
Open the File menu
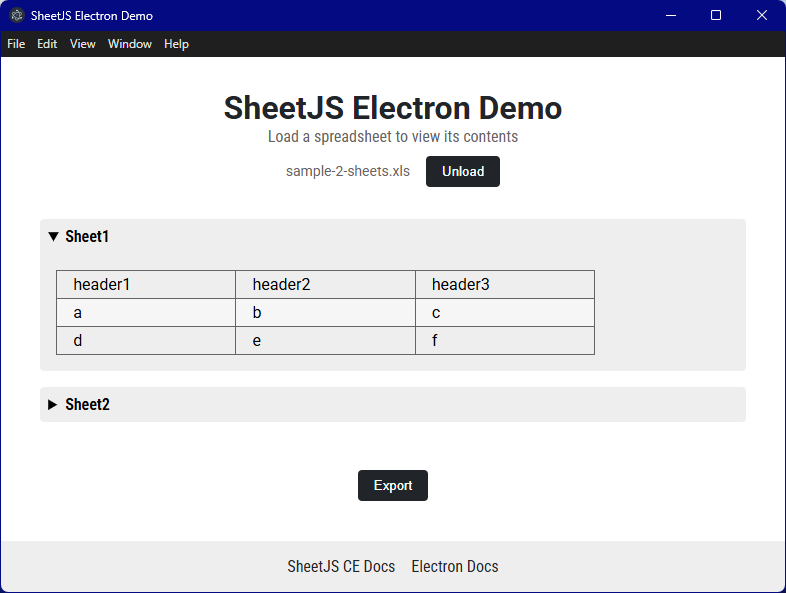16,44
